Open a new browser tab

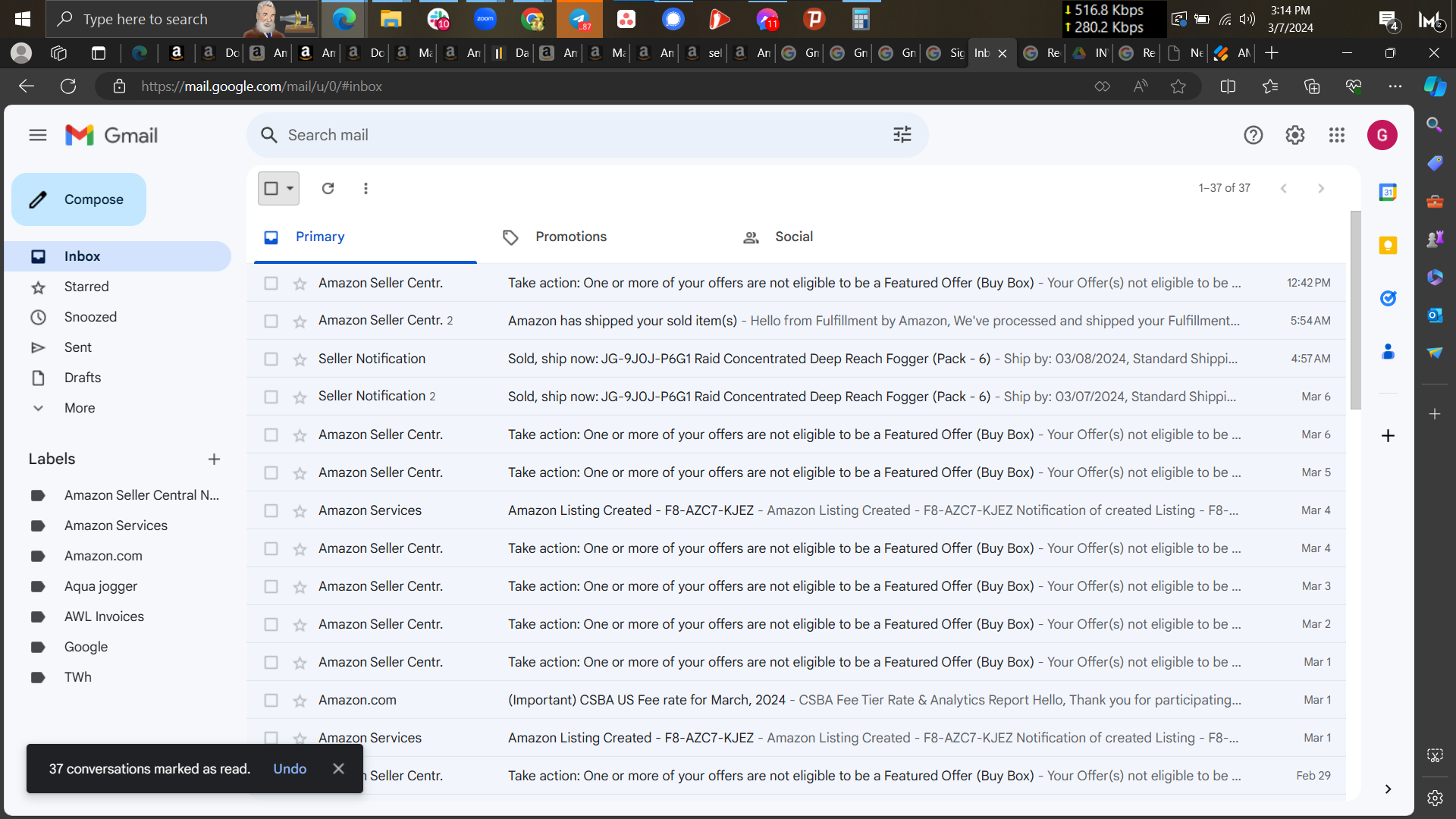pyautogui.click(x=1272, y=53)
